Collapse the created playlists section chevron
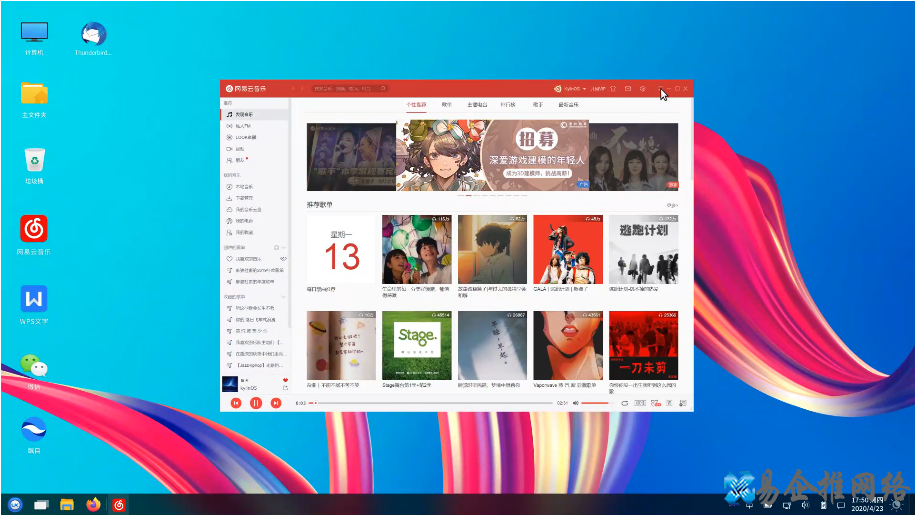 (x=283, y=247)
